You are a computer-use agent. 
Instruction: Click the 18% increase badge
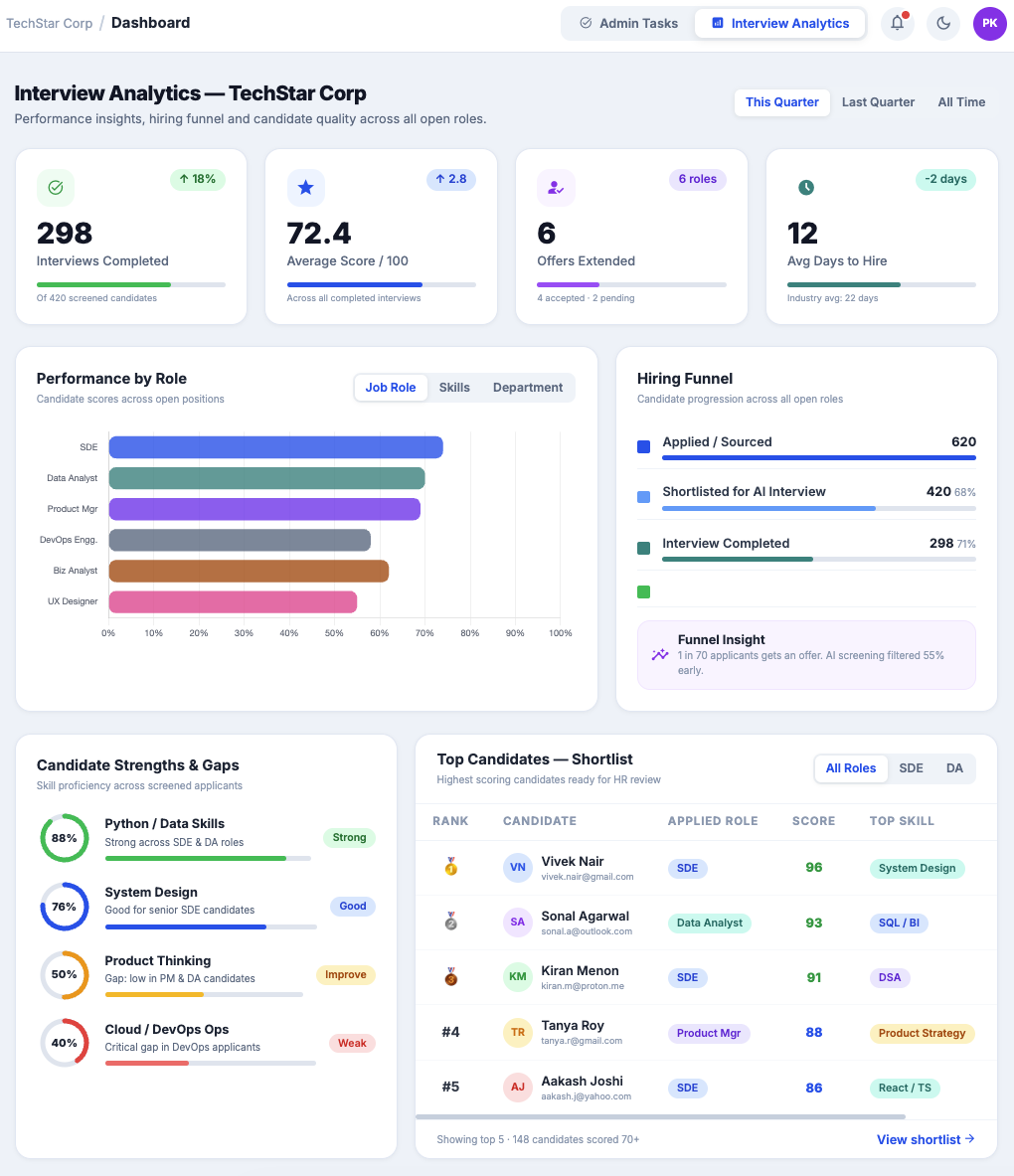click(198, 179)
